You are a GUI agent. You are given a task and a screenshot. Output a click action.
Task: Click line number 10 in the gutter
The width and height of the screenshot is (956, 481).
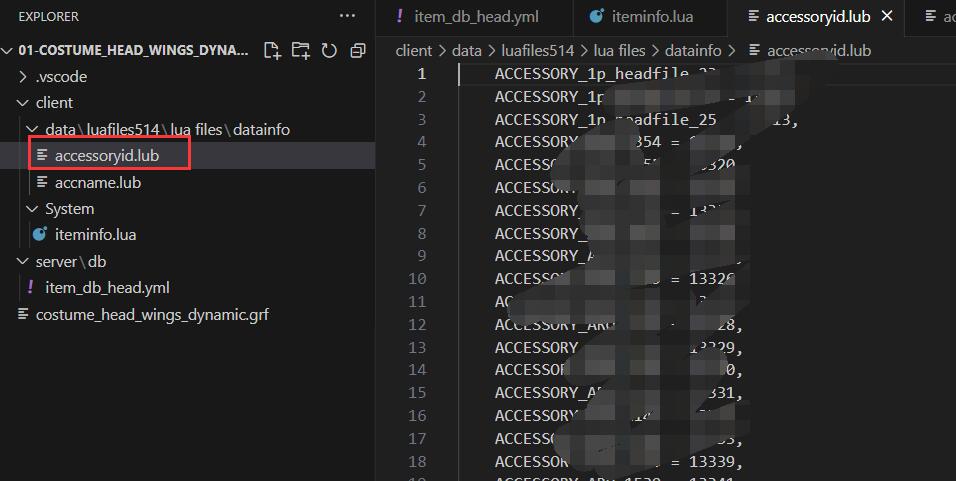[x=417, y=279]
